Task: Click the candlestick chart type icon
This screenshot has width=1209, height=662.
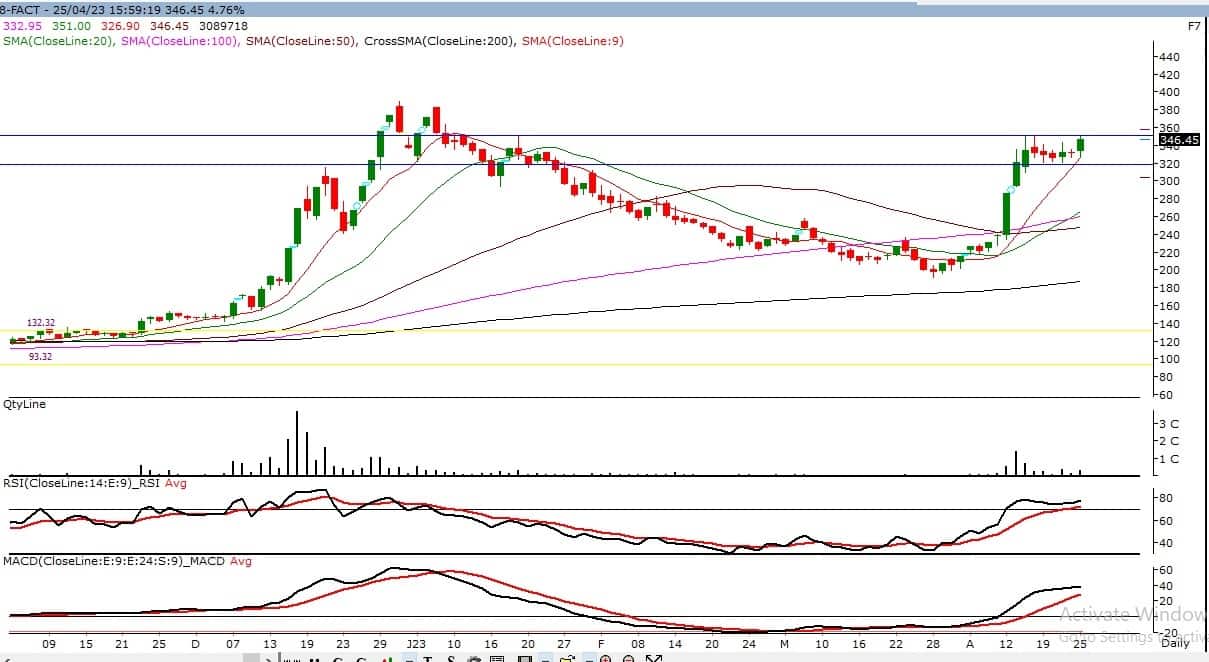Action: (x=386, y=659)
